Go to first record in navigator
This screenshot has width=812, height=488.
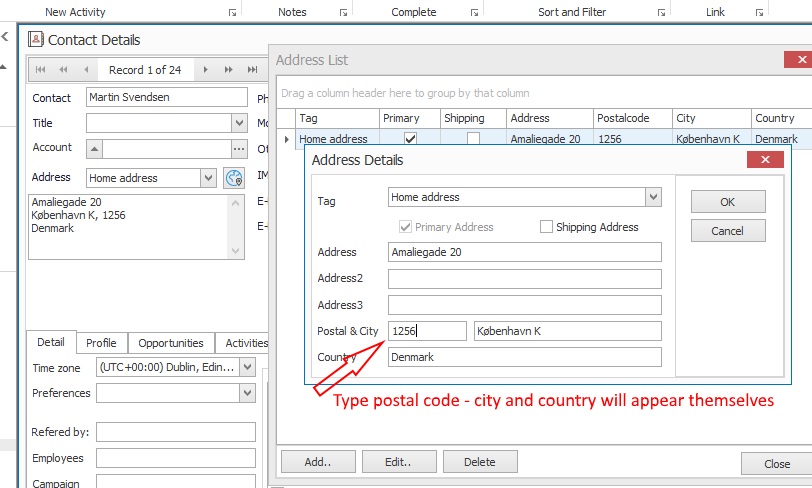click(x=40, y=70)
